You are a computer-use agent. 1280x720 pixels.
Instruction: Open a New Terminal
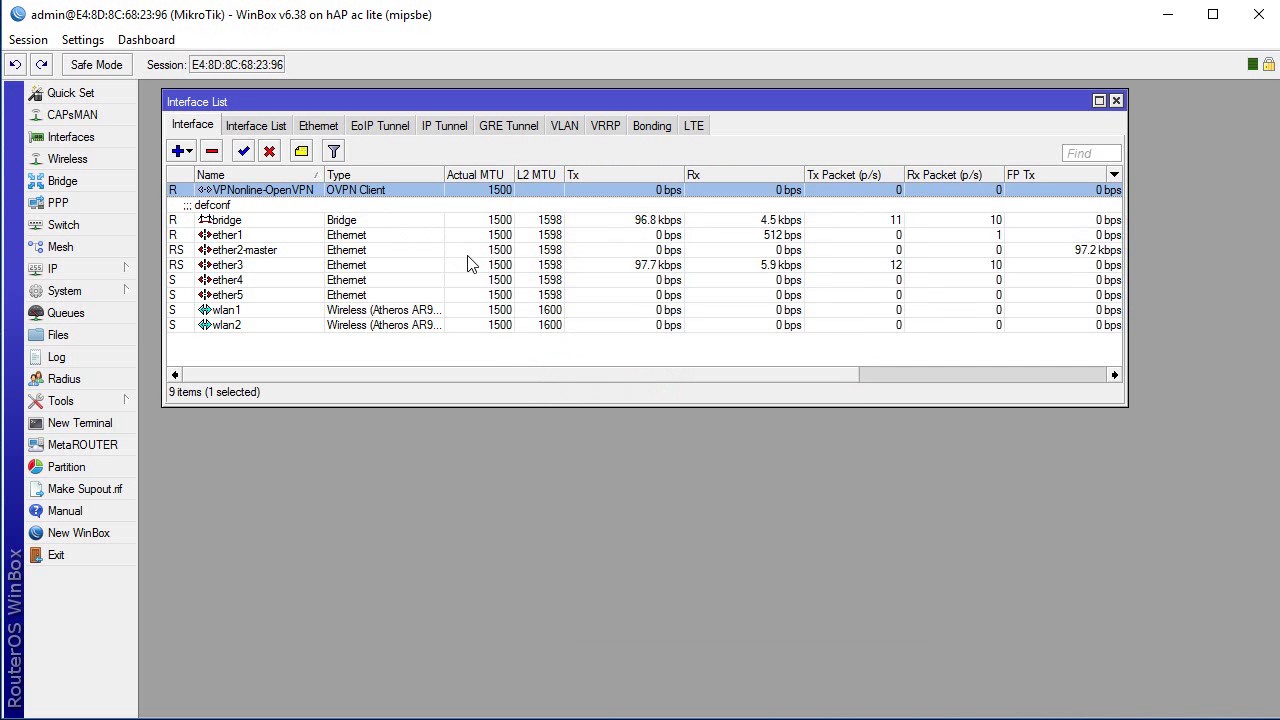(79, 423)
